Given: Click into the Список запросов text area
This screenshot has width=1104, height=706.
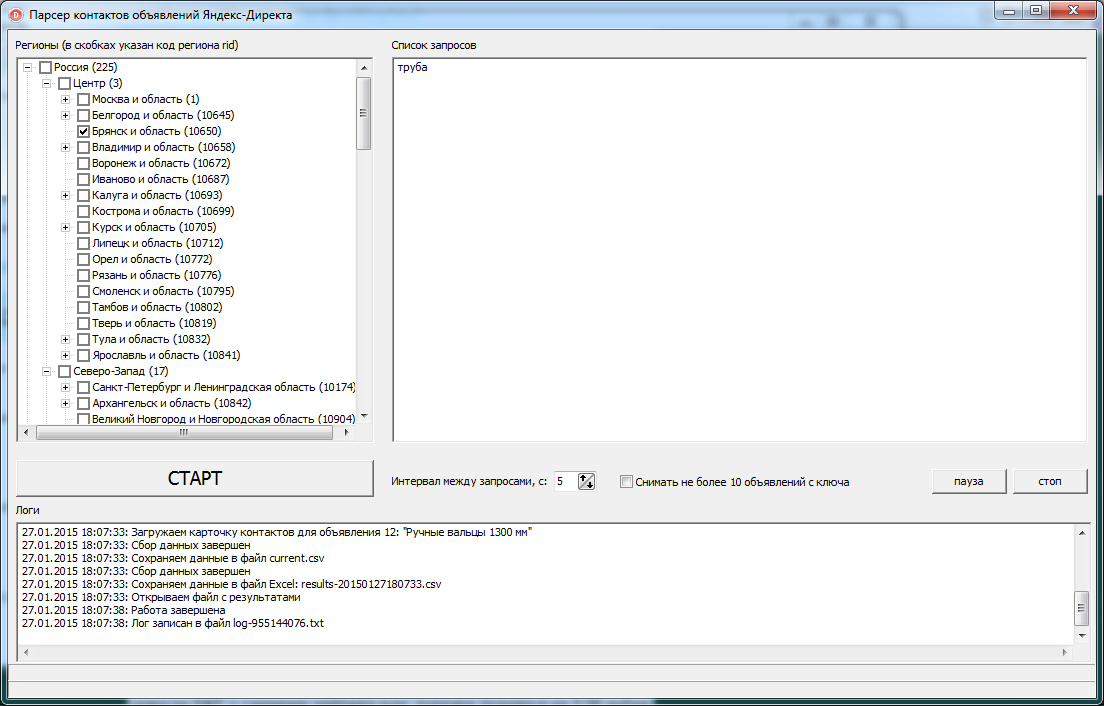Looking at the screenshot, I should (x=739, y=250).
